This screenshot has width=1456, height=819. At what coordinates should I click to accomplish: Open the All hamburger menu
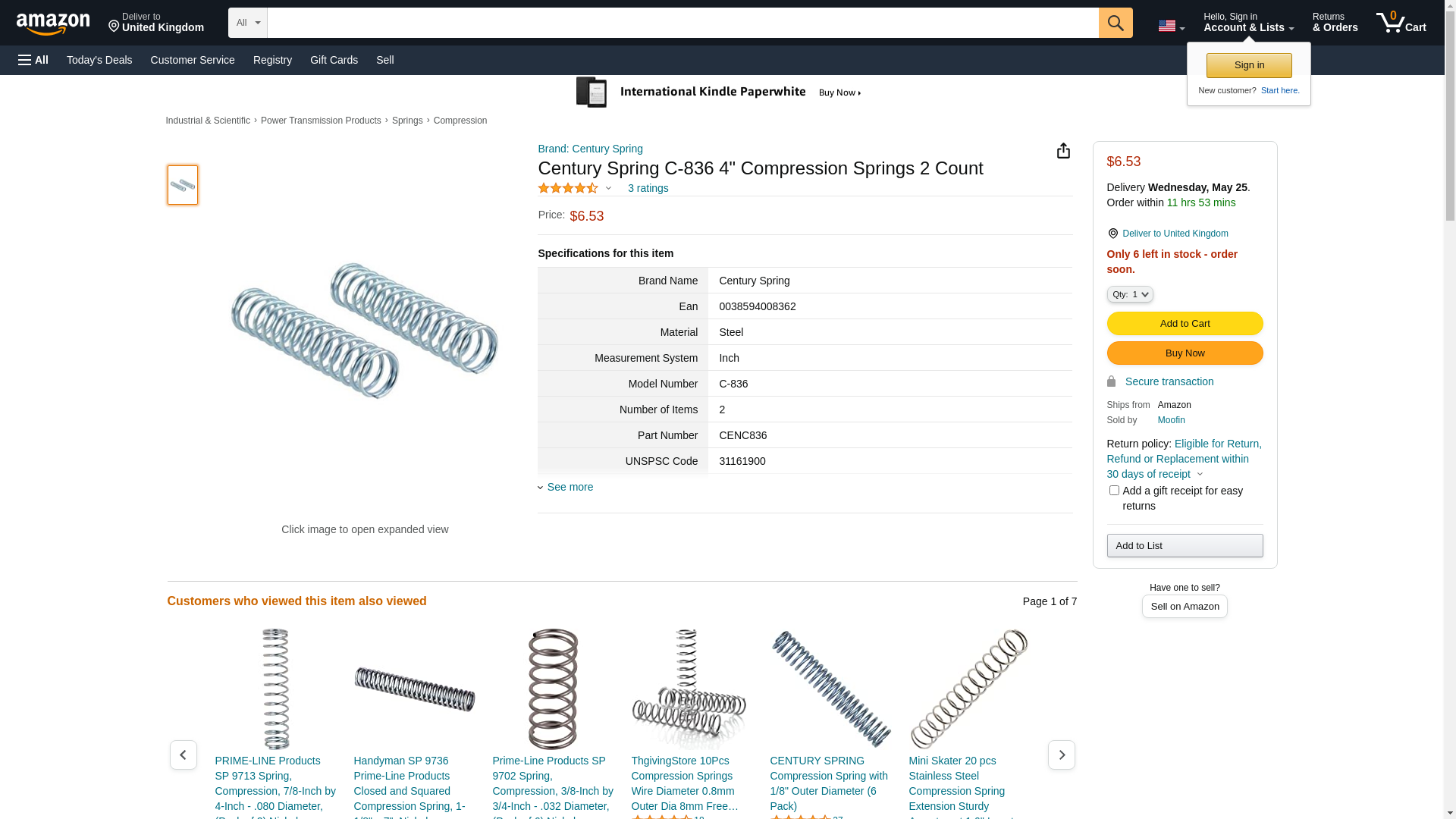[33, 60]
